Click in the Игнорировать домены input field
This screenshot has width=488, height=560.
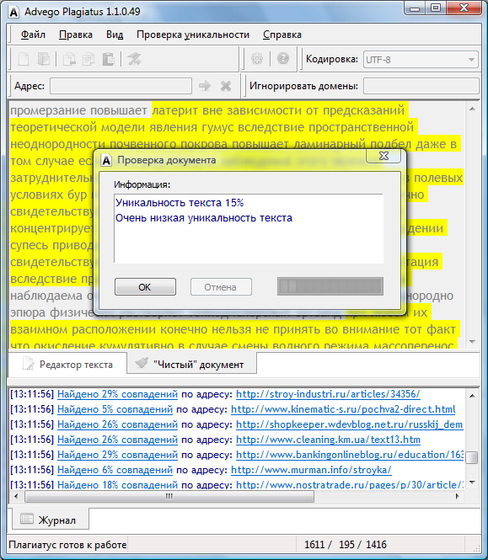(421, 86)
